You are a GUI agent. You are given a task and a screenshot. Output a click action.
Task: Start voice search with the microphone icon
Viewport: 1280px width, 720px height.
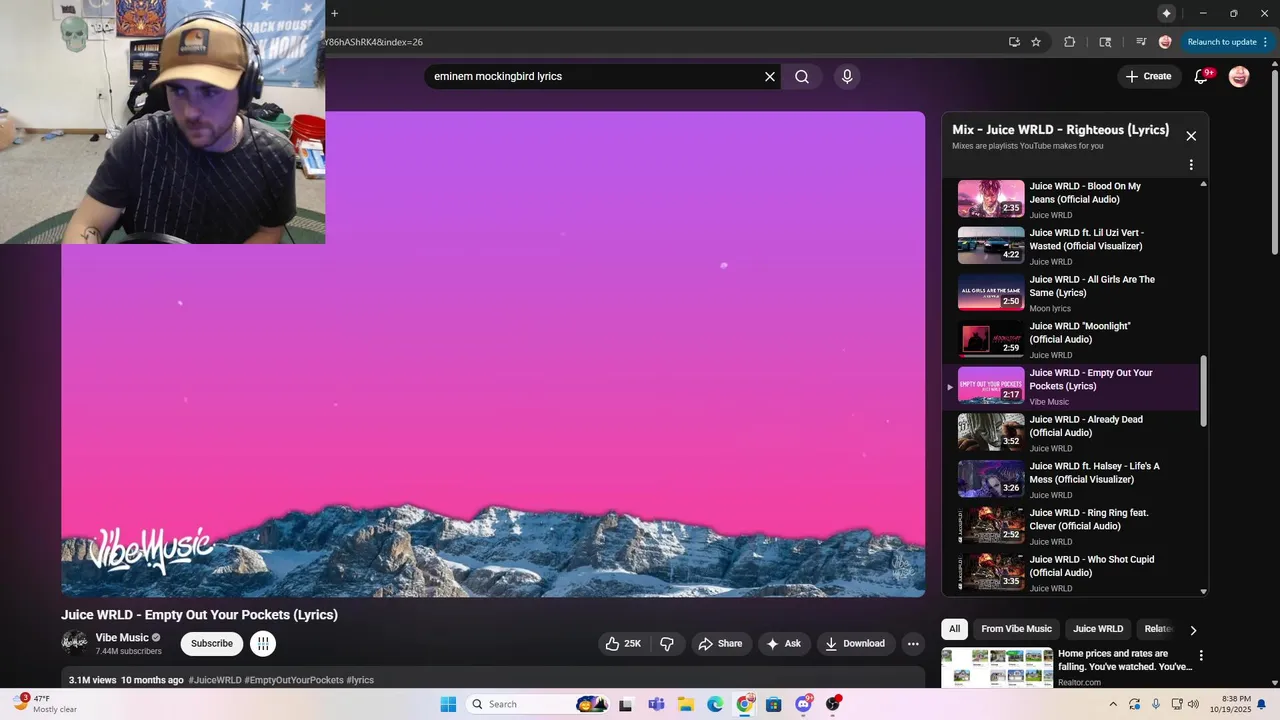coord(847,77)
